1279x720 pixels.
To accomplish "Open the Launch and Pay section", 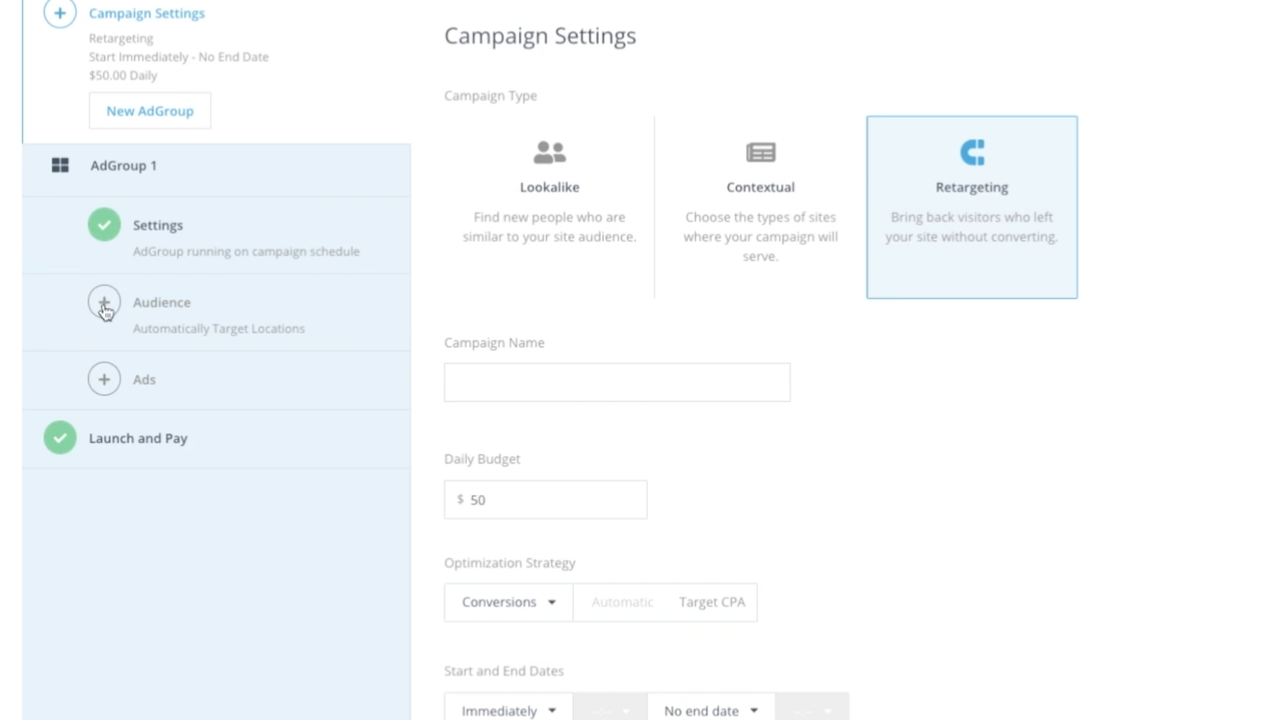I will pos(138,438).
